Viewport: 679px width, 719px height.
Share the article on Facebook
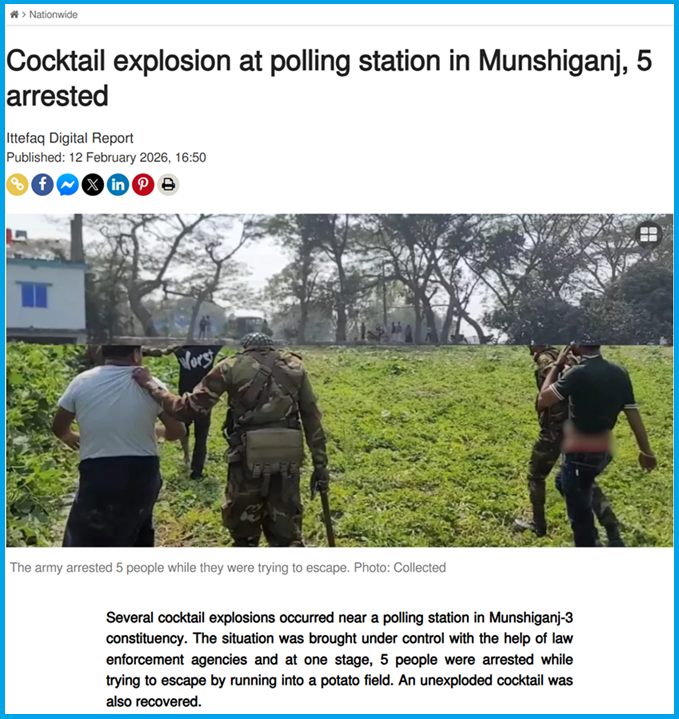[43, 185]
